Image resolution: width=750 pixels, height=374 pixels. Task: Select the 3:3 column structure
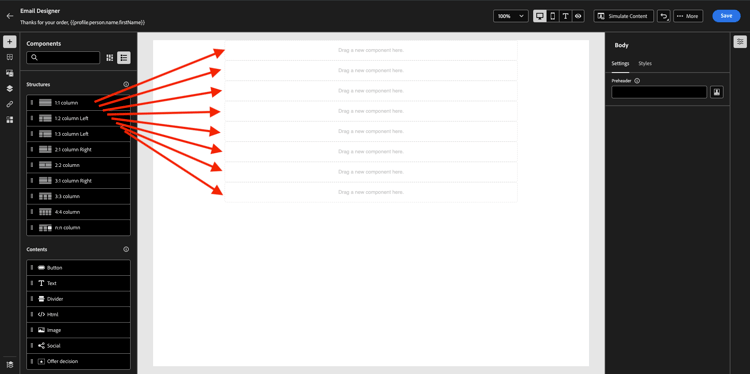(78, 196)
